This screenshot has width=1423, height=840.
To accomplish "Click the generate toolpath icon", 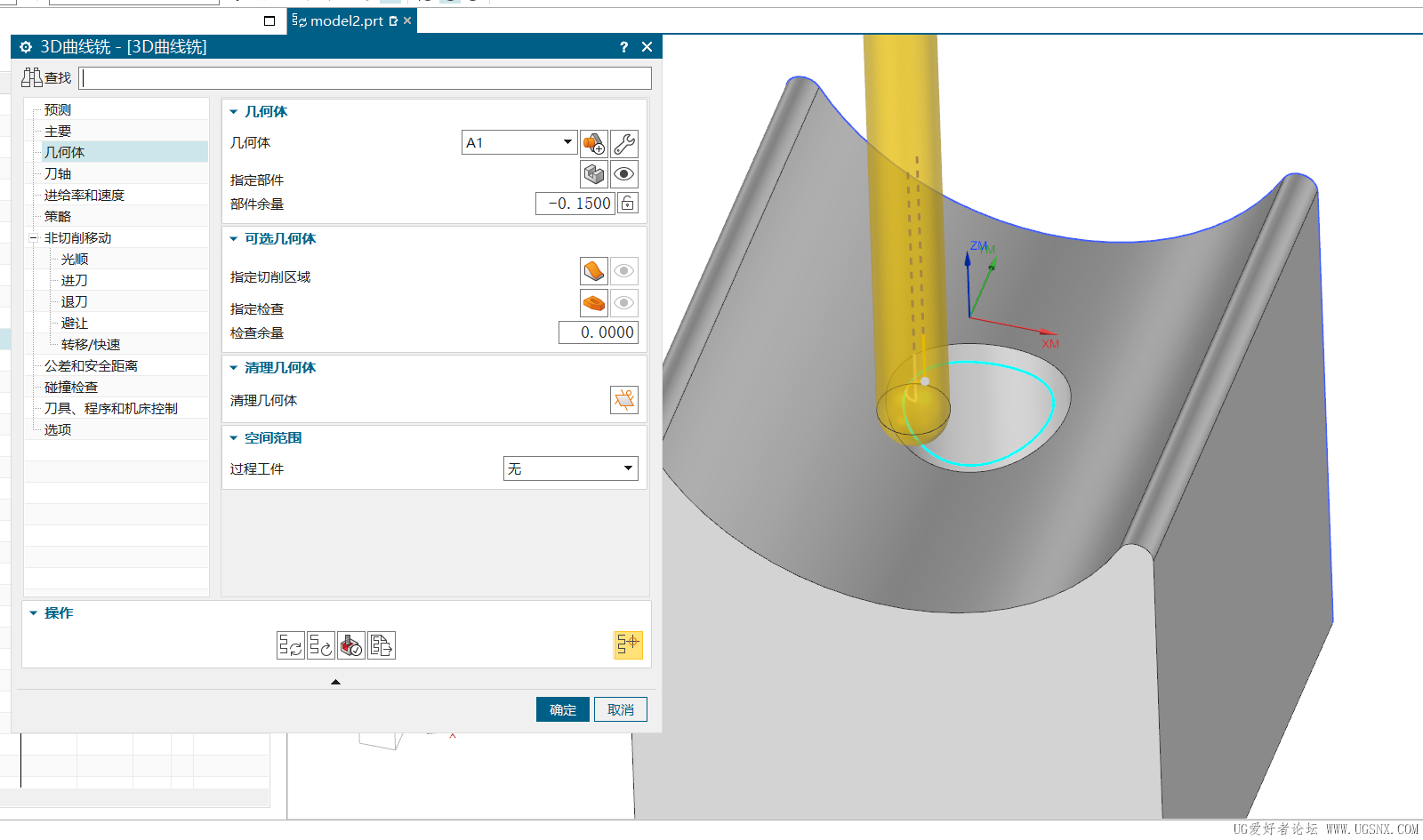I will point(290,645).
